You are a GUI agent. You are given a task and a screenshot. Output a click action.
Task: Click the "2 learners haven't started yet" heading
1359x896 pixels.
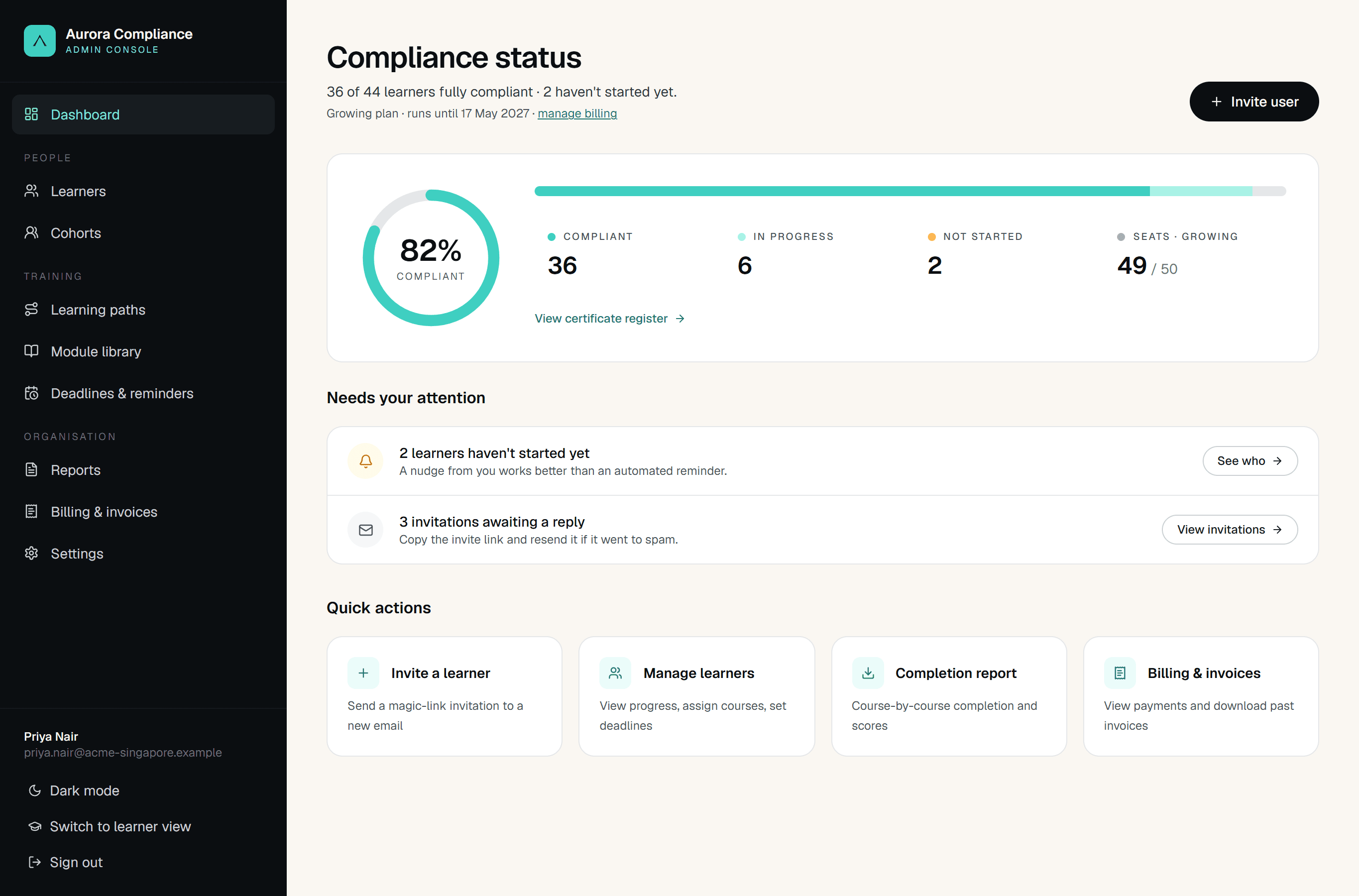point(494,453)
